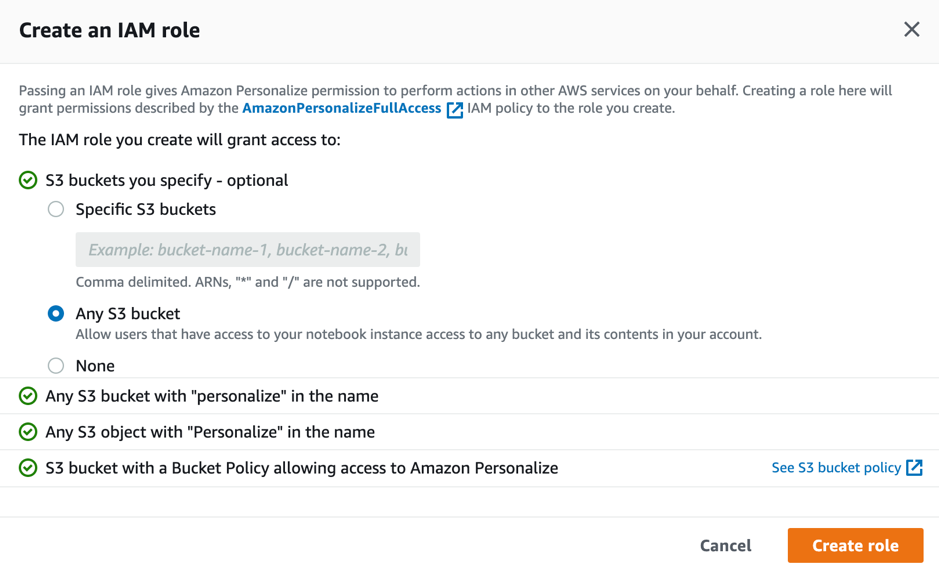Select the Specific S3 buckets radio option
This screenshot has height=568, width=939.
point(56,210)
